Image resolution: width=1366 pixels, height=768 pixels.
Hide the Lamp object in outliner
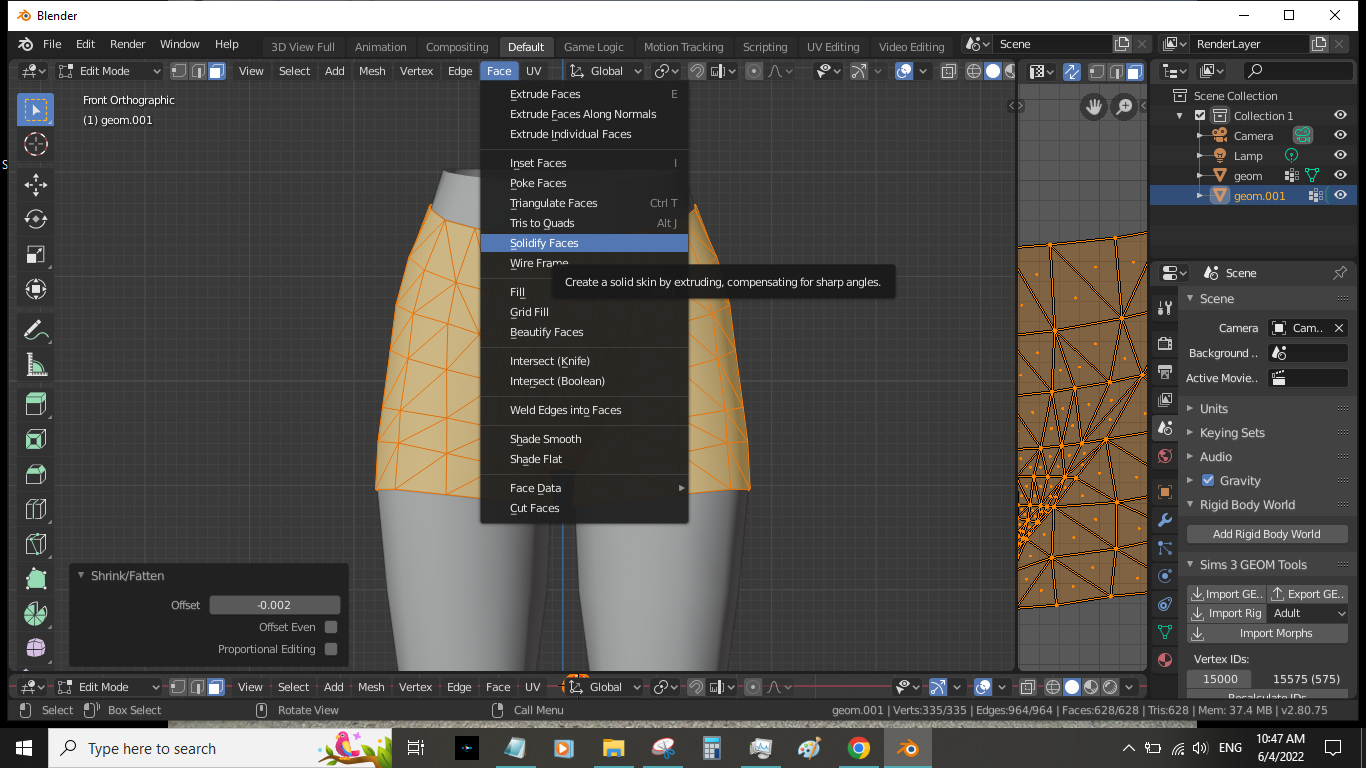[x=1341, y=155]
